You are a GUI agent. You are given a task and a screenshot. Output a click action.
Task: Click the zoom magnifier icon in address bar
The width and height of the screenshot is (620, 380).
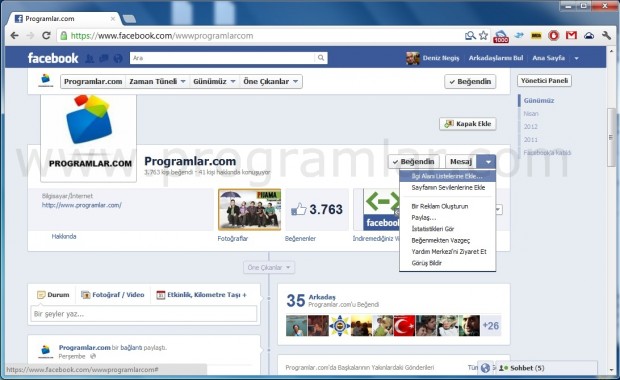tap(470, 36)
